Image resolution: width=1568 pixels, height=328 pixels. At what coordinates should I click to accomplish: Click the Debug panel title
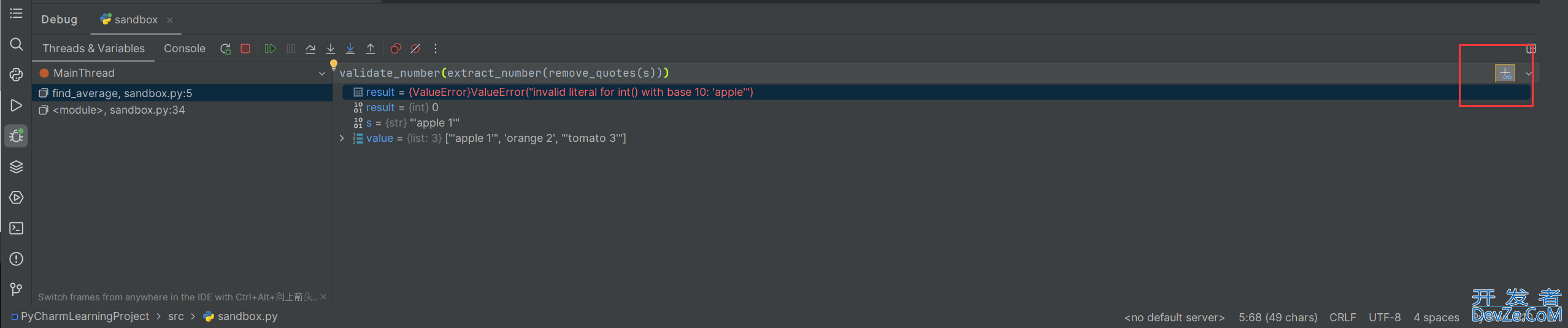tap(60, 20)
